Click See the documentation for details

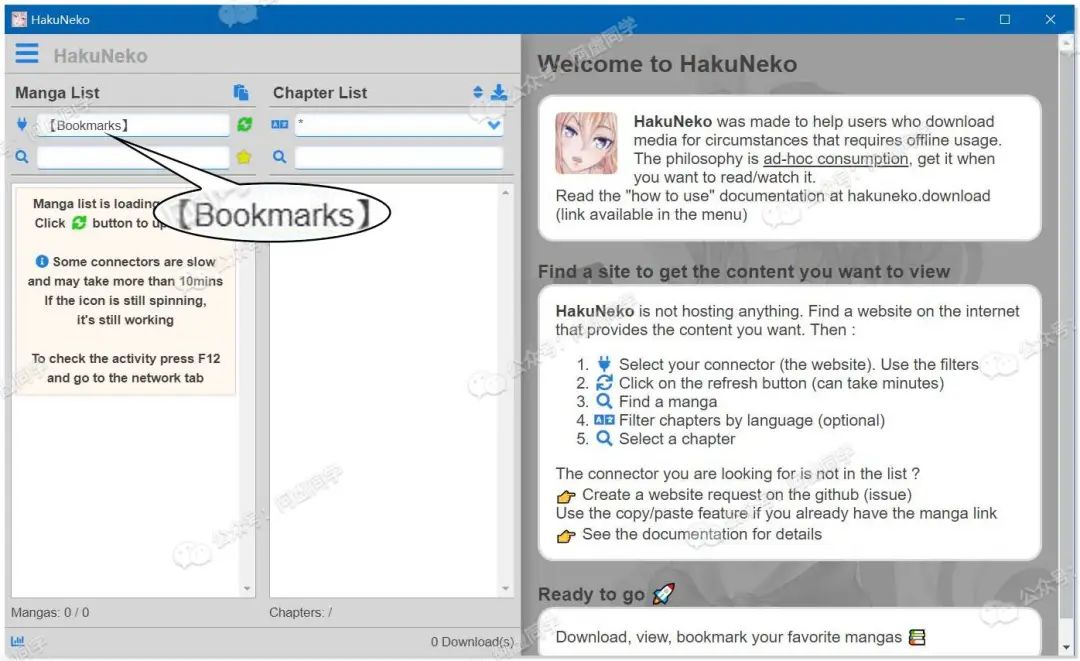point(702,534)
